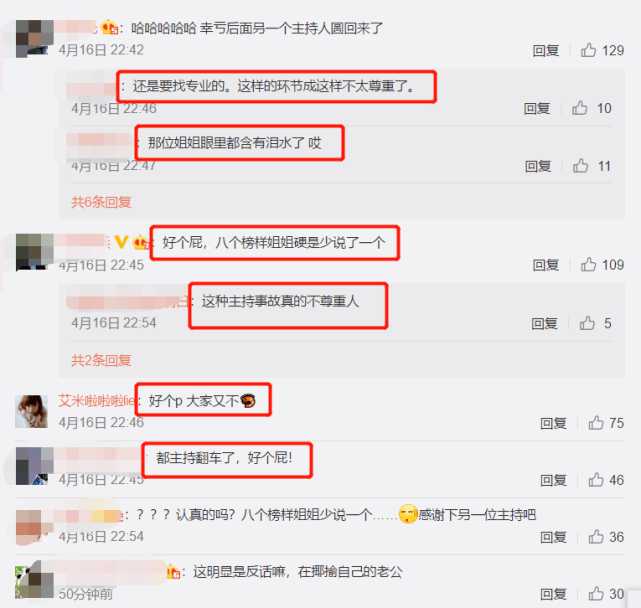This screenshot has height=608, width=641.
Task: Expand 共2条回复 replies
Action: tap(101, 360)
